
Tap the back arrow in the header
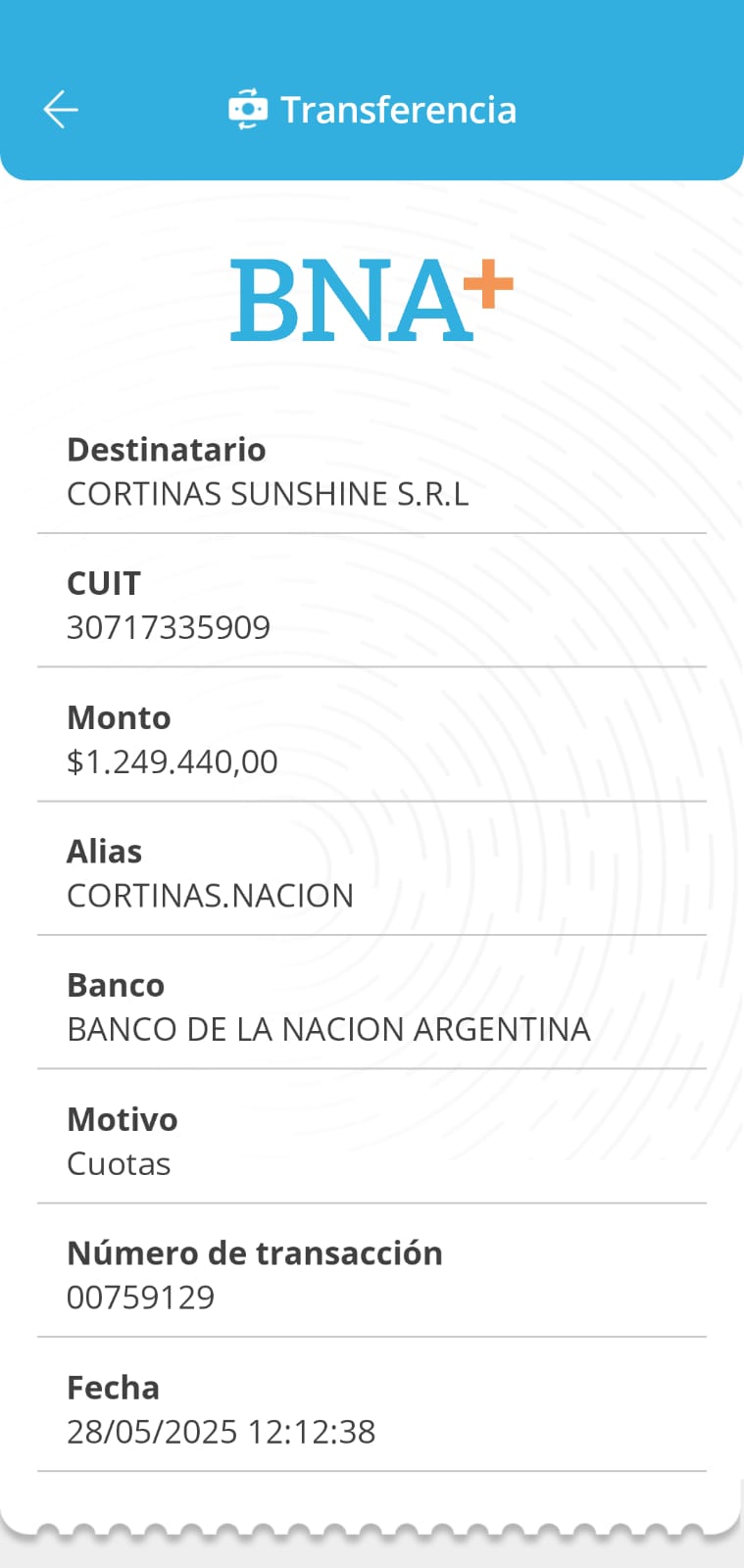(x=61, y=110)
